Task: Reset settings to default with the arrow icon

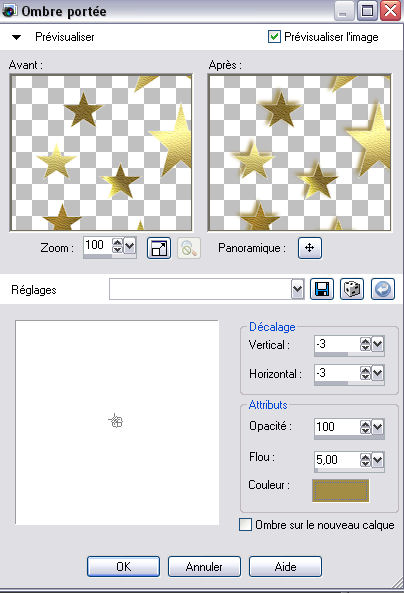Action: coord(383,289)
